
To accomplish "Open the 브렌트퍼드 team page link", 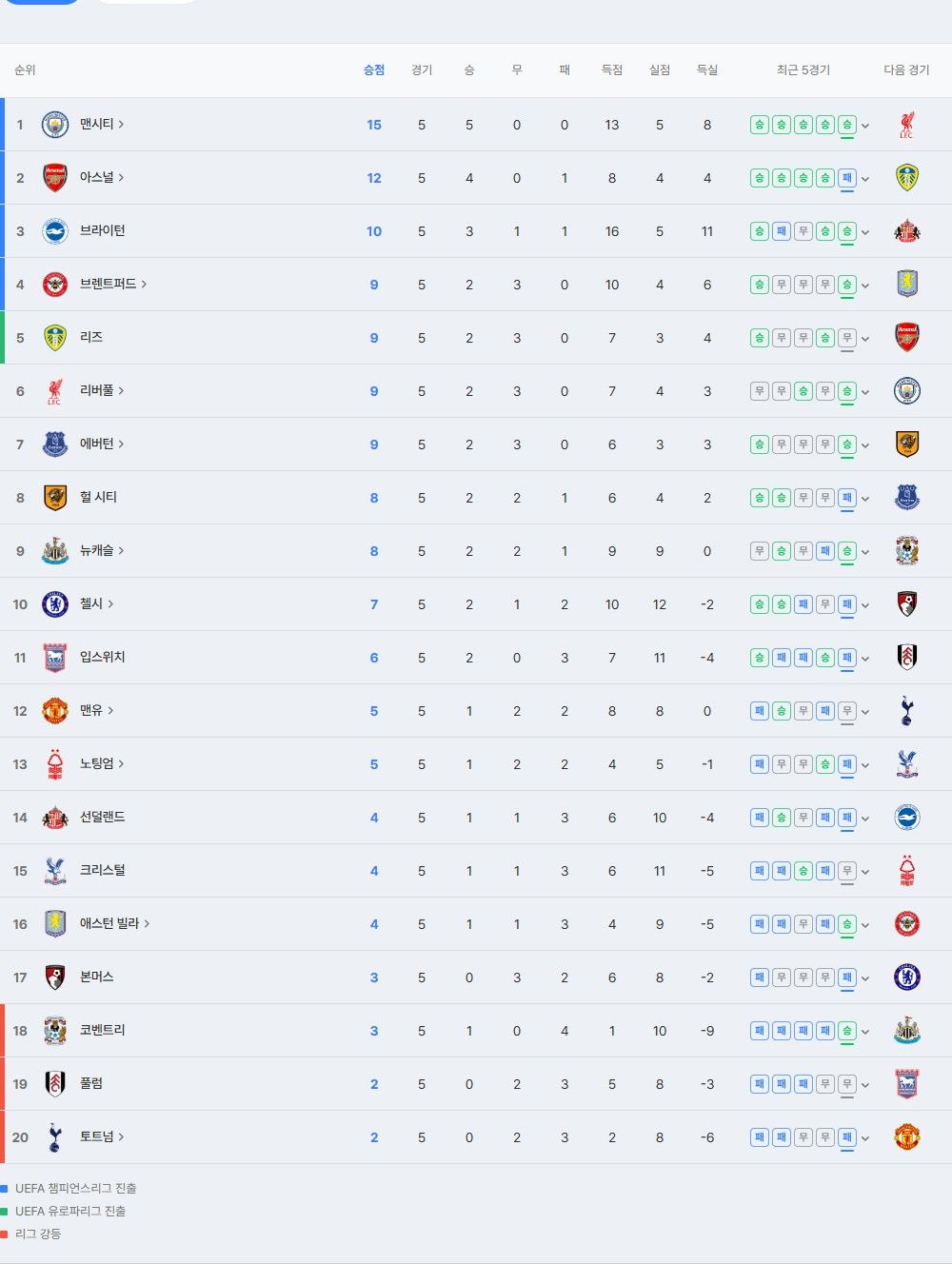I will [113, 285].
